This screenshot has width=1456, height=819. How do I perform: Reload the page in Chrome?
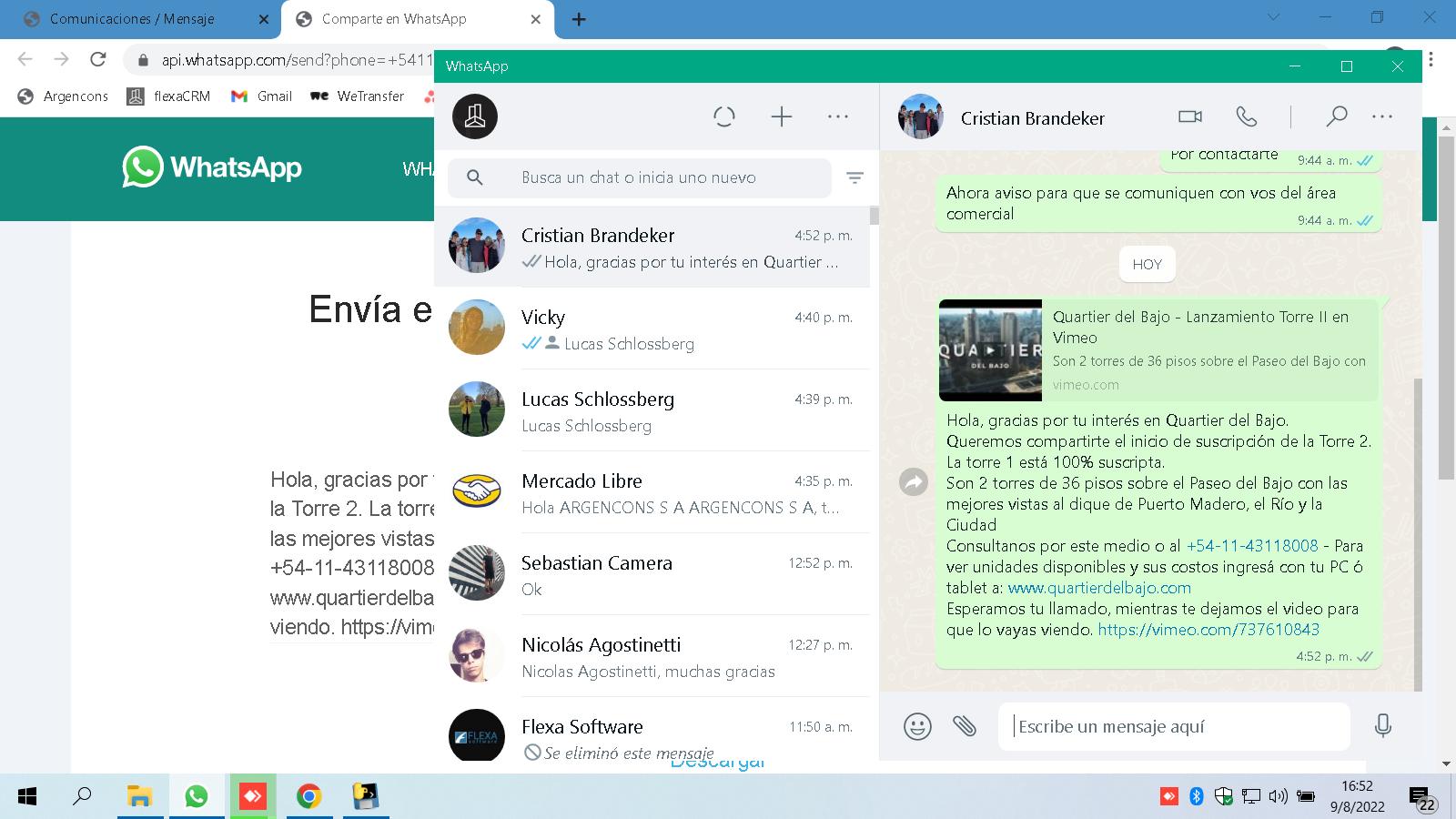[98, 59]
